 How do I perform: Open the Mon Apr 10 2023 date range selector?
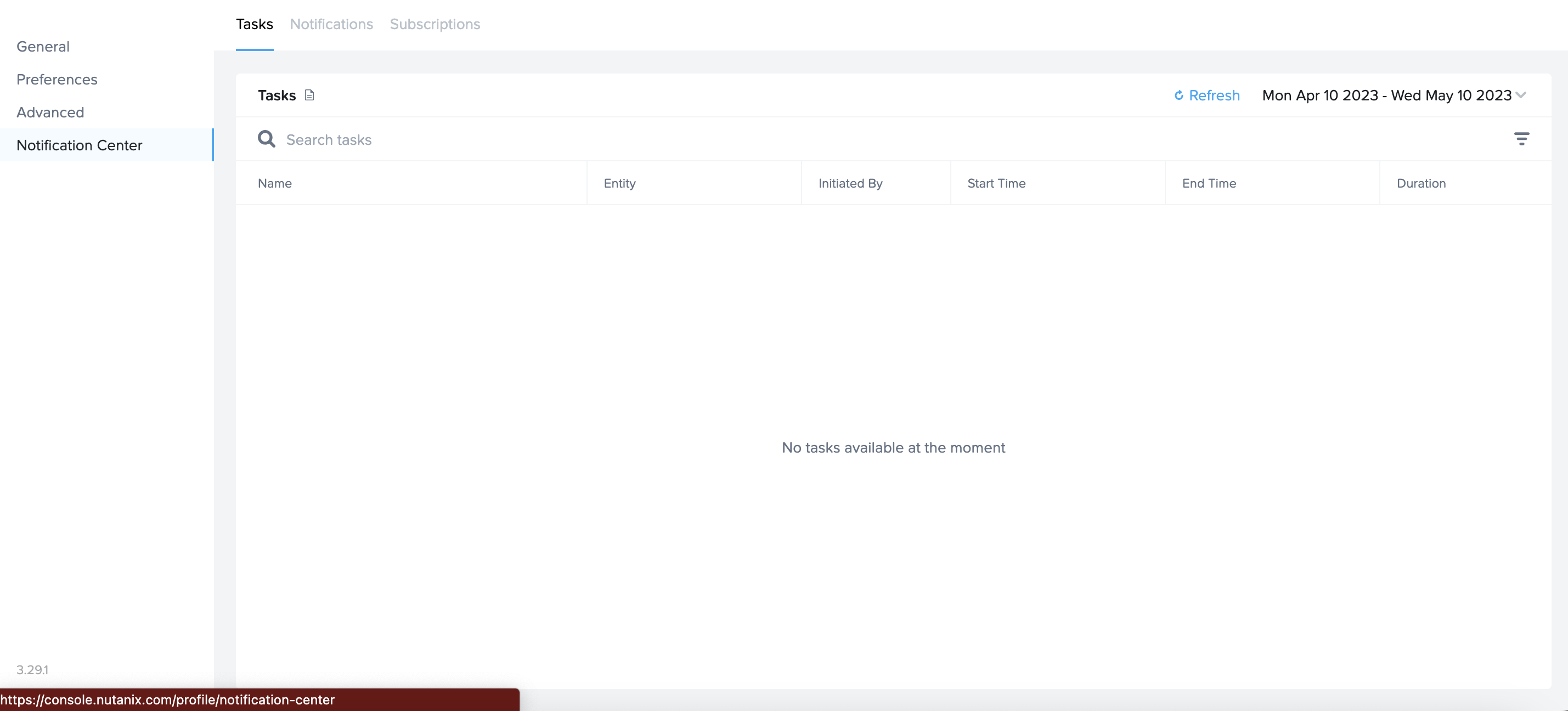(1386, 95)
